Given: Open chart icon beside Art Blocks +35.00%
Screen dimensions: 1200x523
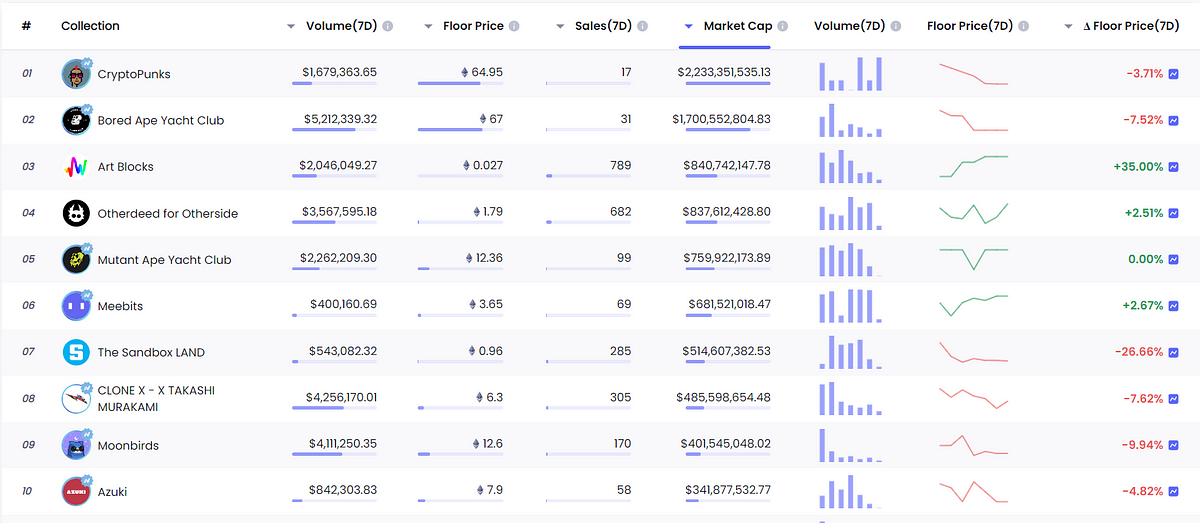Looking at the screenshot, I should 1173,167.
